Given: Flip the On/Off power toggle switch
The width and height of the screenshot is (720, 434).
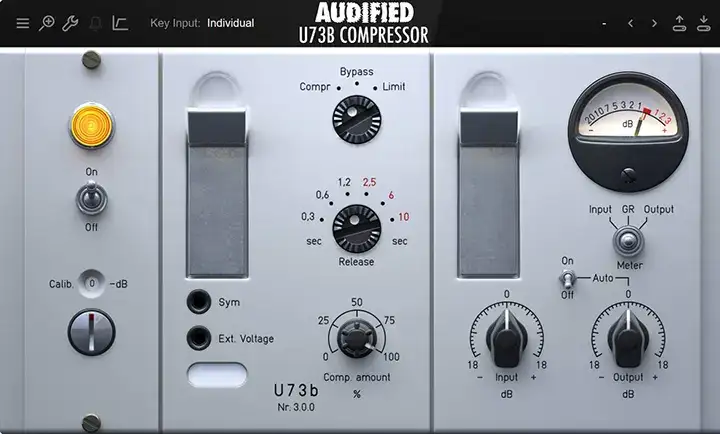Looking at the screenshot, I should tap(91, 198).
